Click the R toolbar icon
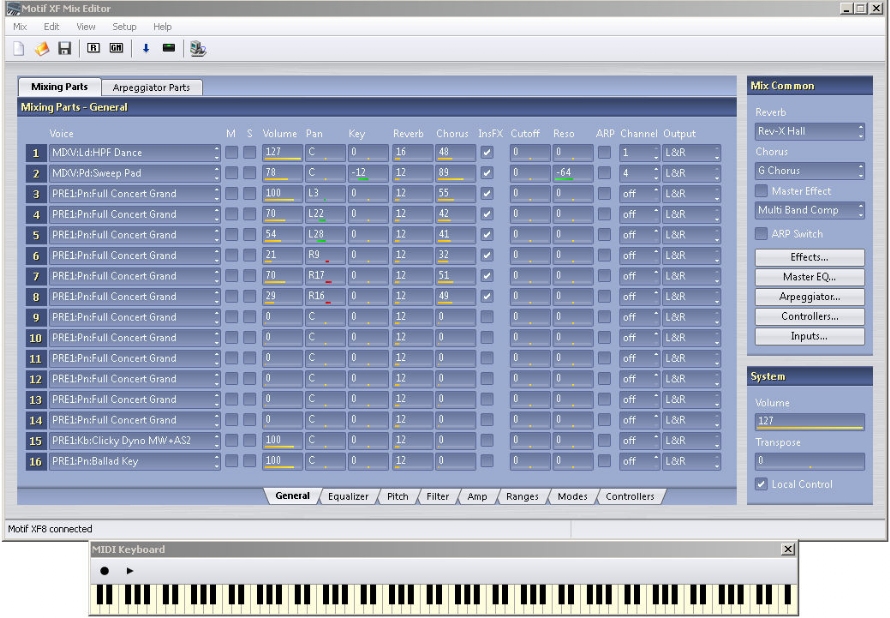890x618 pixels. 93,48
